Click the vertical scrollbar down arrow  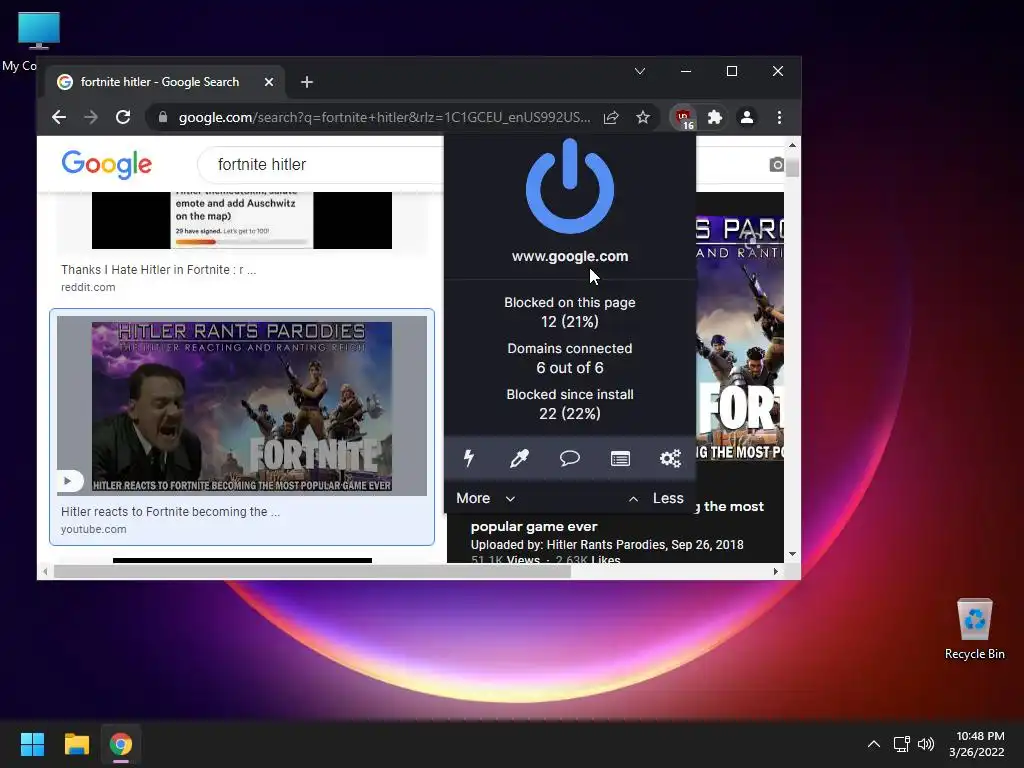(x=792, y=554)
